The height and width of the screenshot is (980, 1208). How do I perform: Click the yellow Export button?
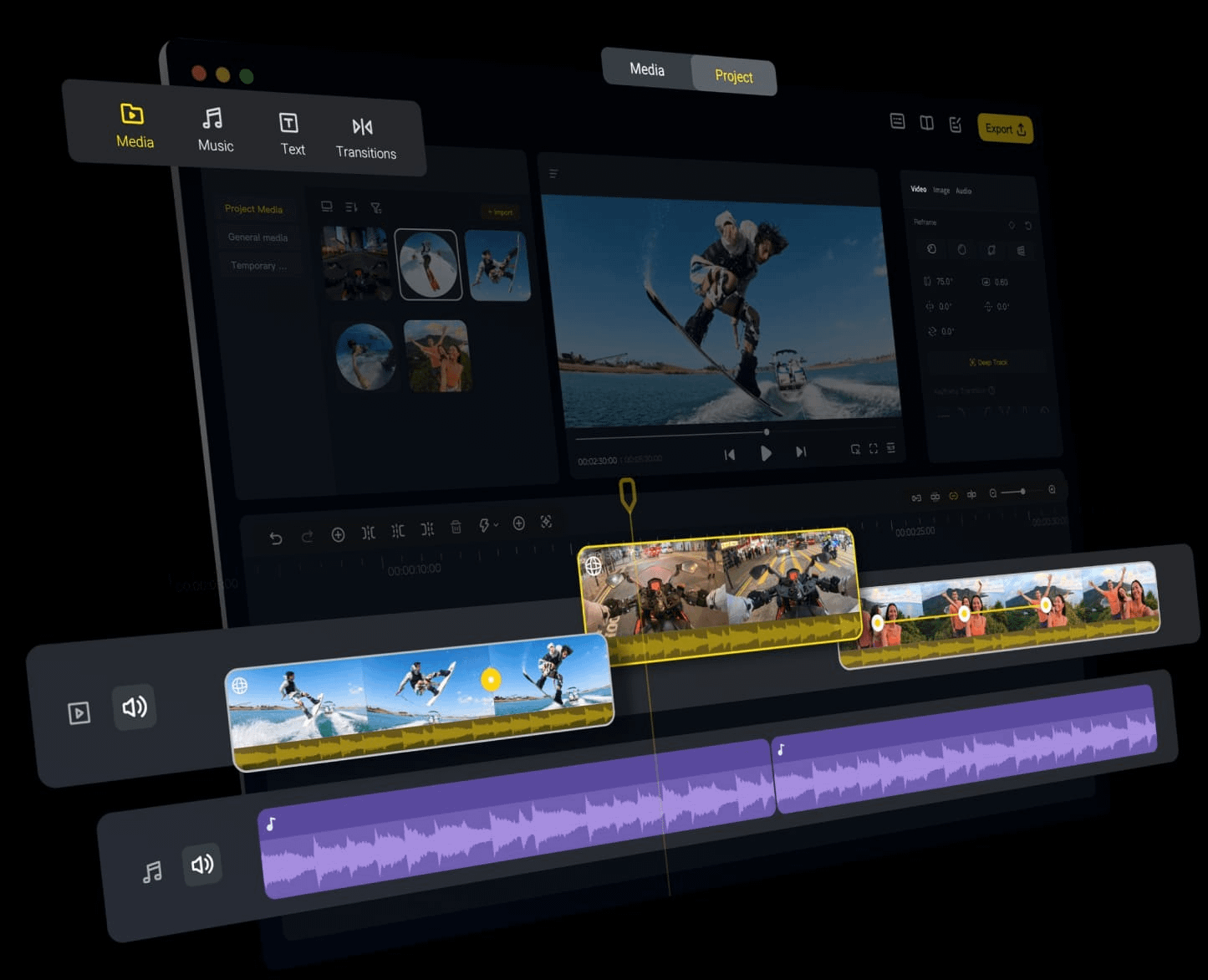click(1005, 129)
